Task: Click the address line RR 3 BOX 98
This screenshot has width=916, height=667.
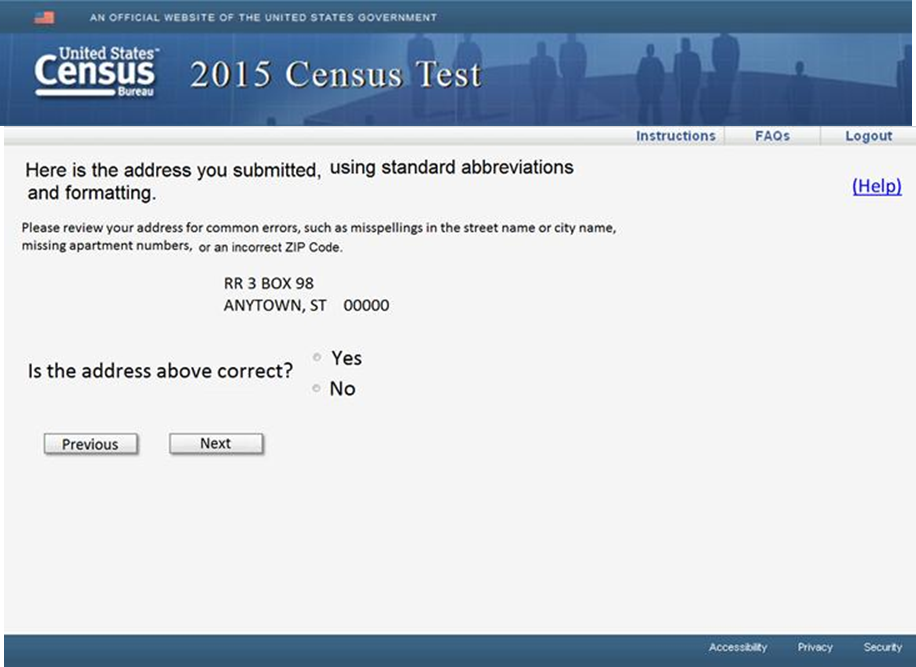Action: [x=269, y=283]
